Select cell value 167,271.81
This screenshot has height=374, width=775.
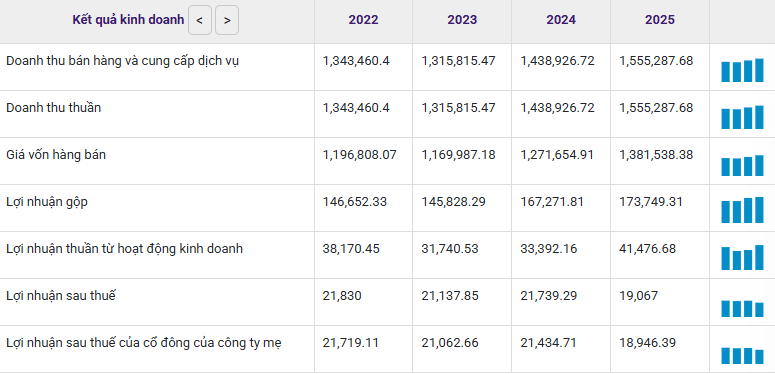(552, 202)
